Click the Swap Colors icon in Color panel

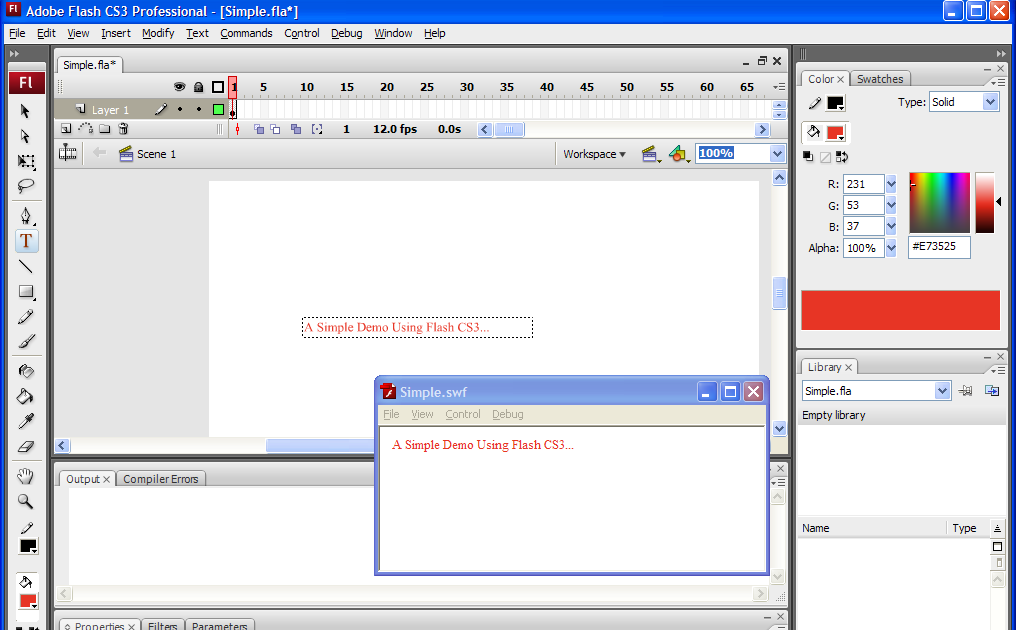point(842,157)
